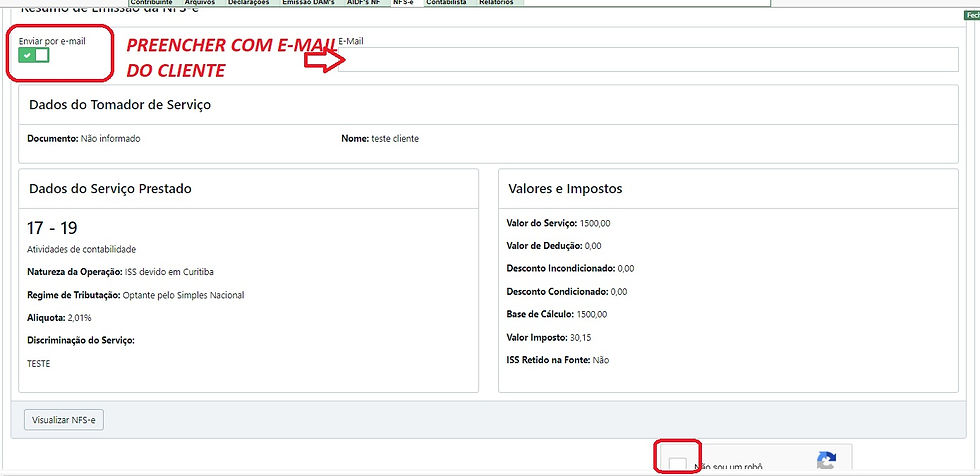
Task: Click the Desconto Incondicionado: 0,00 line
Action: tap(571, 269)
